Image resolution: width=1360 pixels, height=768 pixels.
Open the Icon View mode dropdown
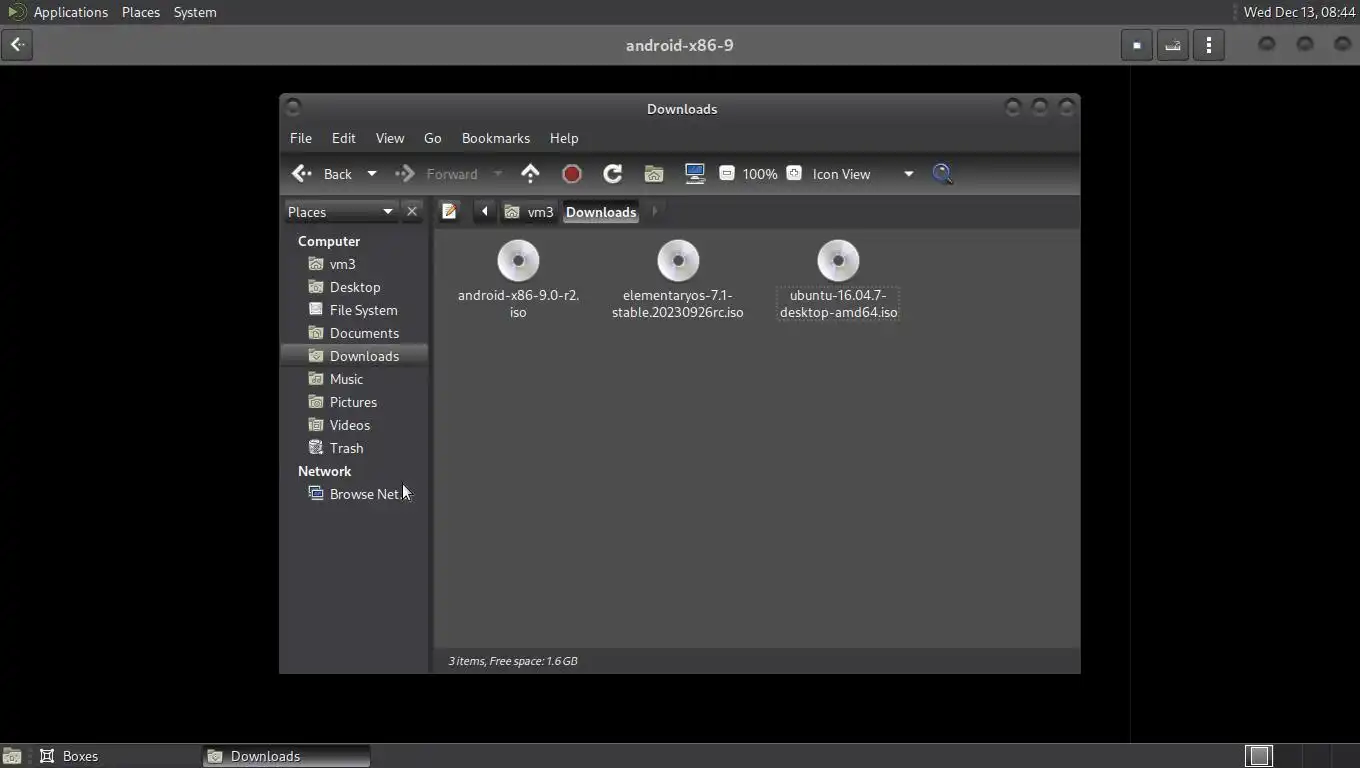(x=863, y=174)
